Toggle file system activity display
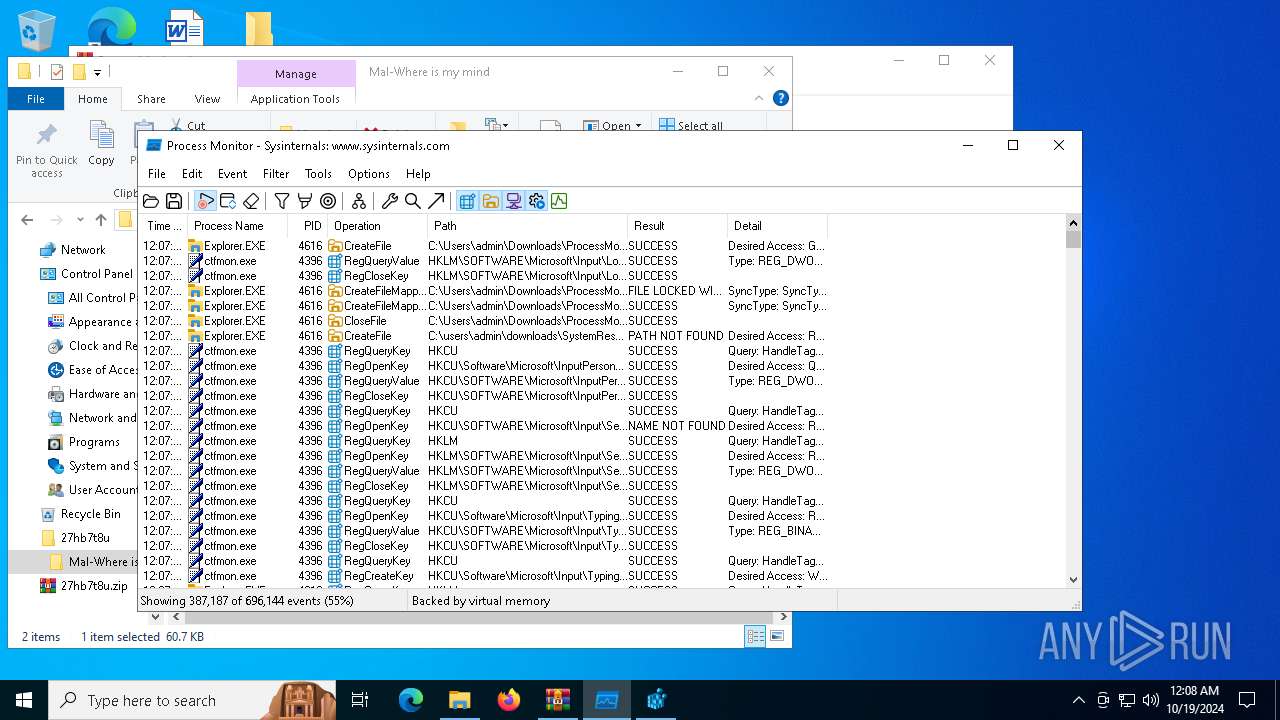This screenshot has height=720, width=1280. [x=490, y=201]
